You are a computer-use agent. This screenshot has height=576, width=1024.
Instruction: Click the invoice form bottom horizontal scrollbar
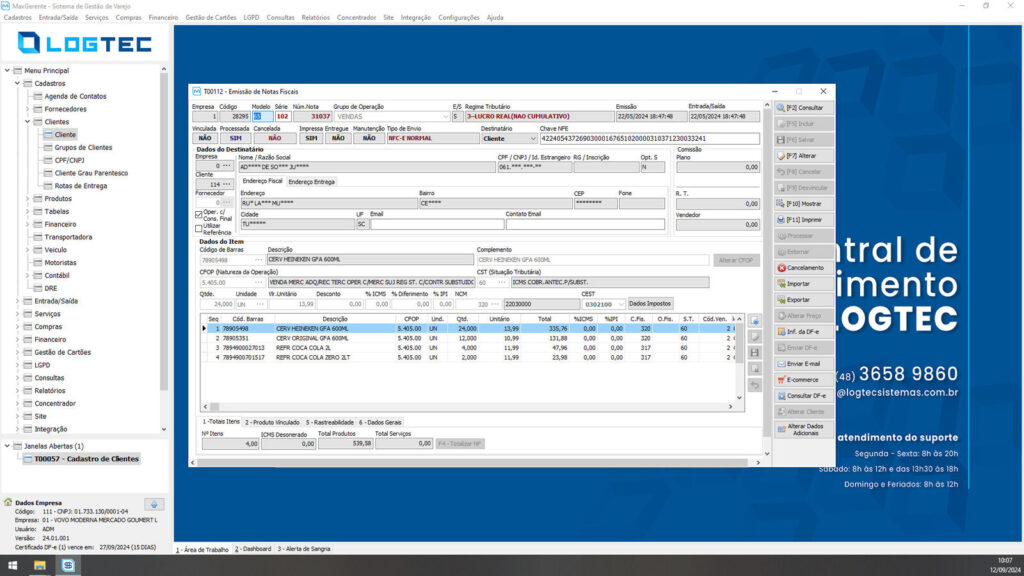475,462
